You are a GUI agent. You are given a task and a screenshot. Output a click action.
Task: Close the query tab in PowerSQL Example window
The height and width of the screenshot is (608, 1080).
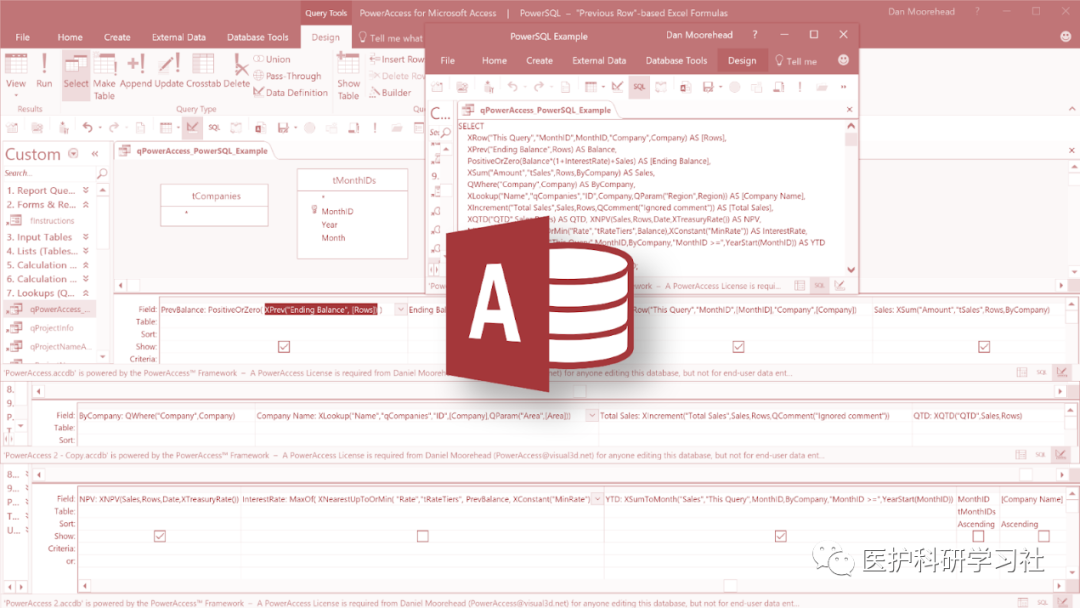(x=849, y=109)
